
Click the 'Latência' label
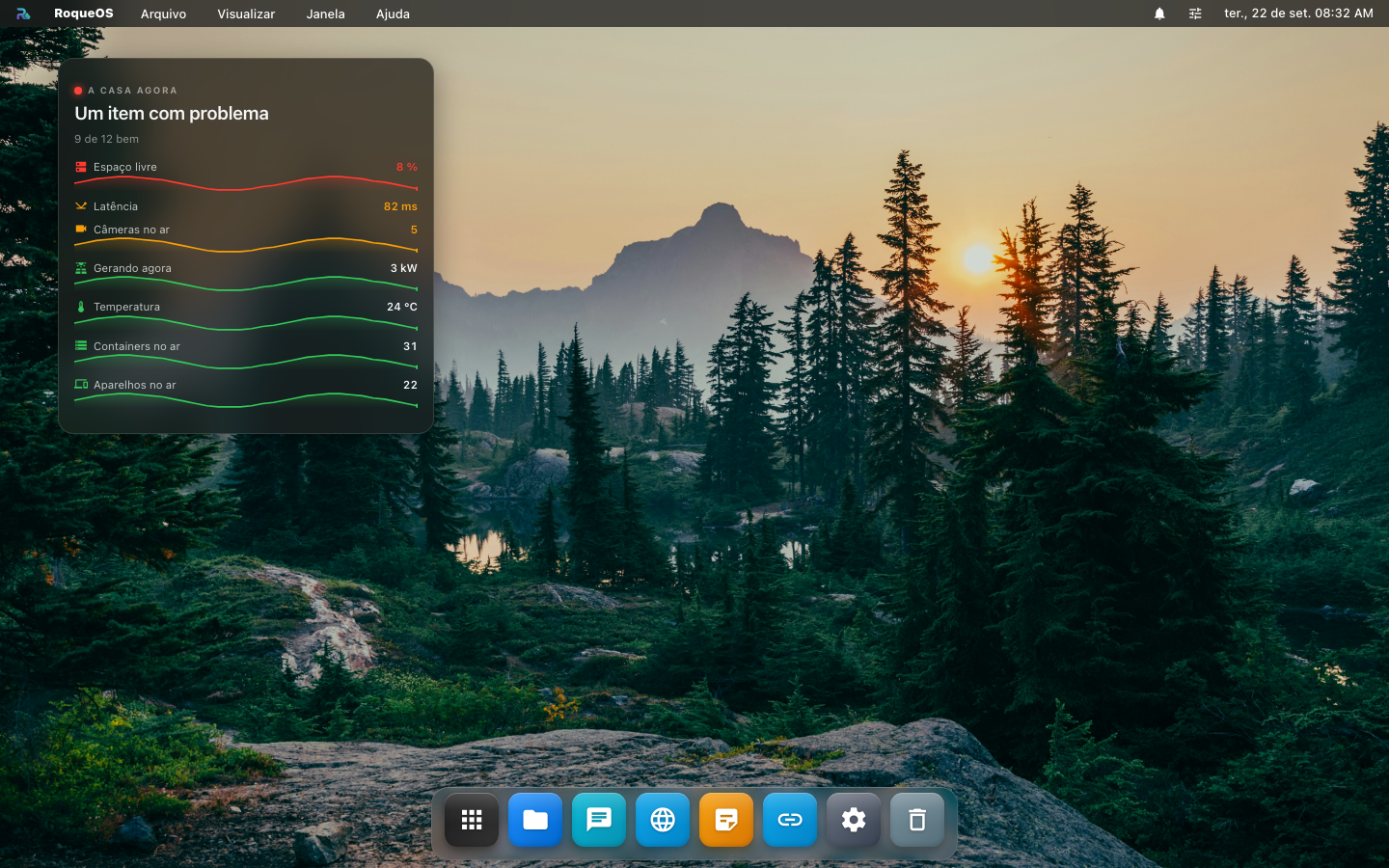click(116, 206)
